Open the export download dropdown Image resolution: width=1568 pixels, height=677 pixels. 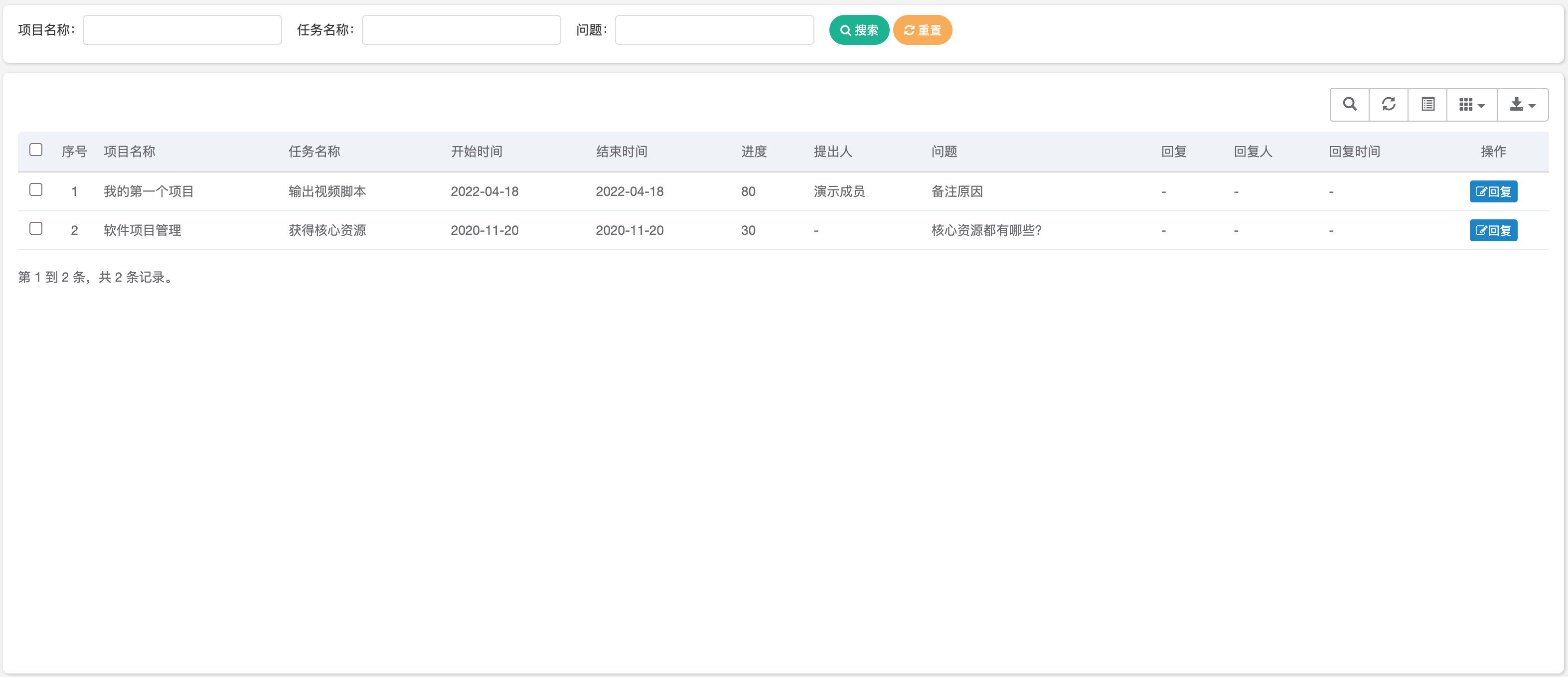tap(1523, 104)
